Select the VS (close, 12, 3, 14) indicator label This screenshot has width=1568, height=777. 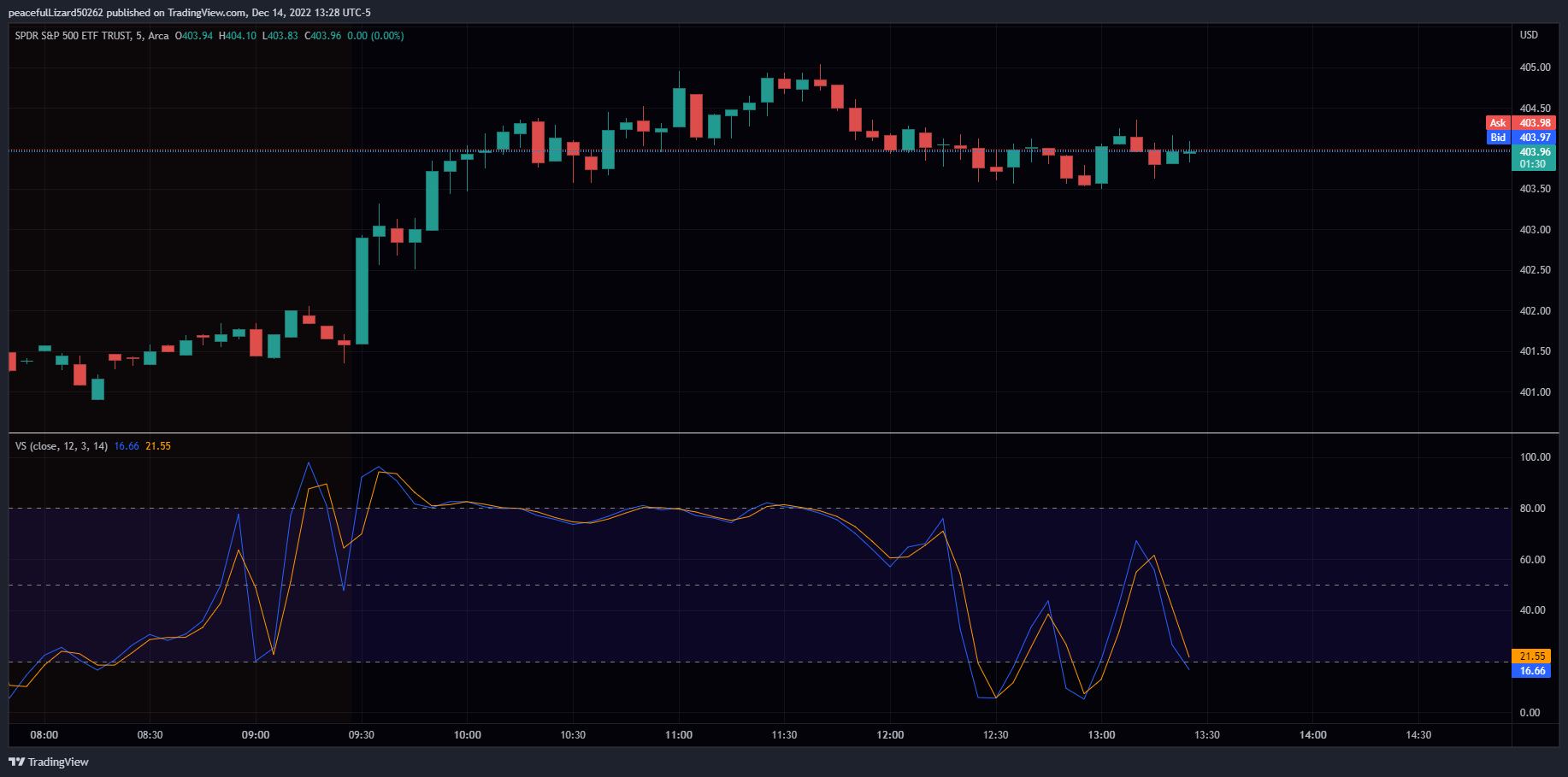pos(62,446)
